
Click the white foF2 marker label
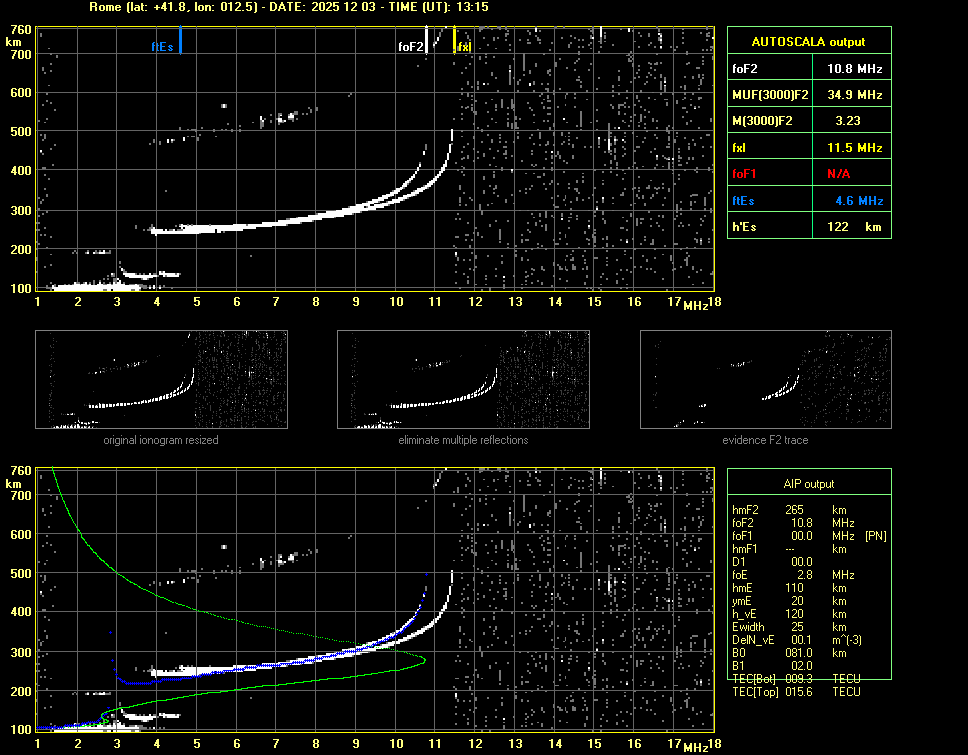(x=411, y=46)
